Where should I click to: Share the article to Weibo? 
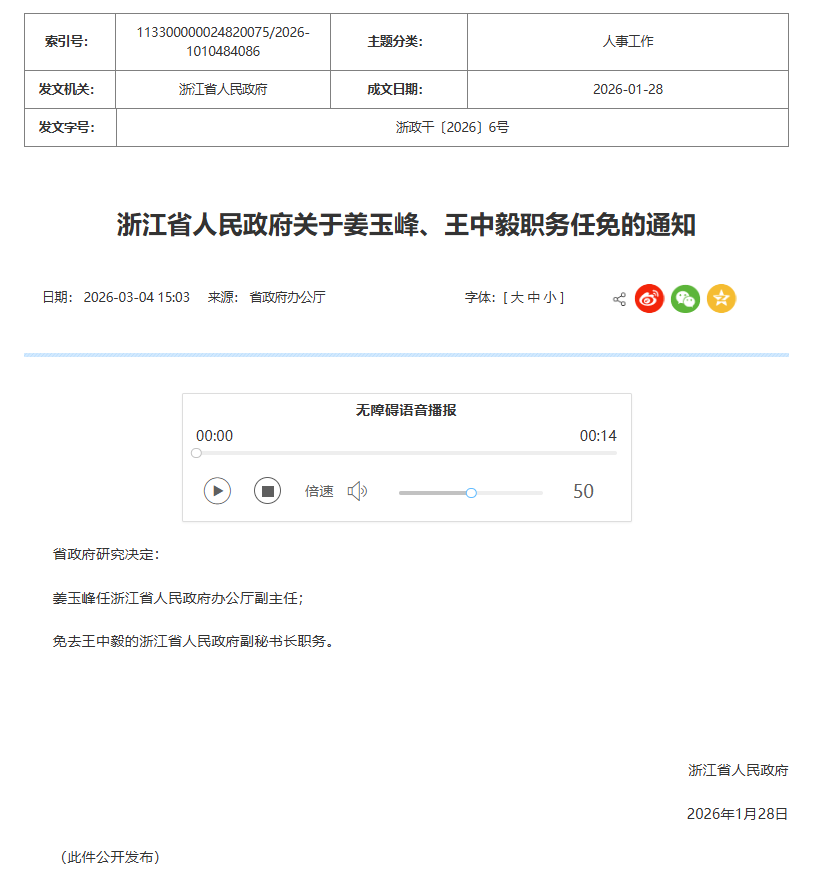(649, 298)
